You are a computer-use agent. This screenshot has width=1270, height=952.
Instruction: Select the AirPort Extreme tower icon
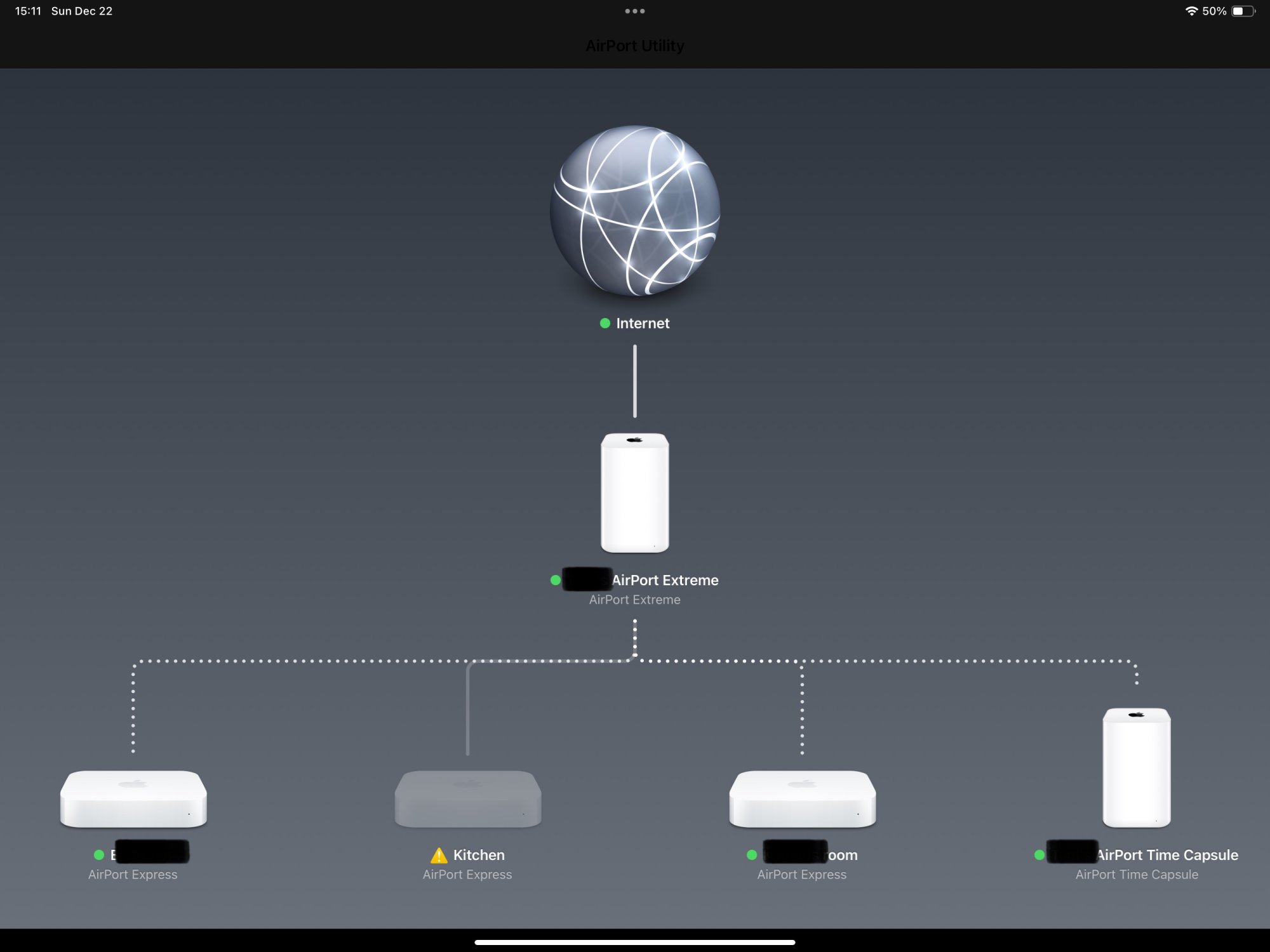pos(635,493)
